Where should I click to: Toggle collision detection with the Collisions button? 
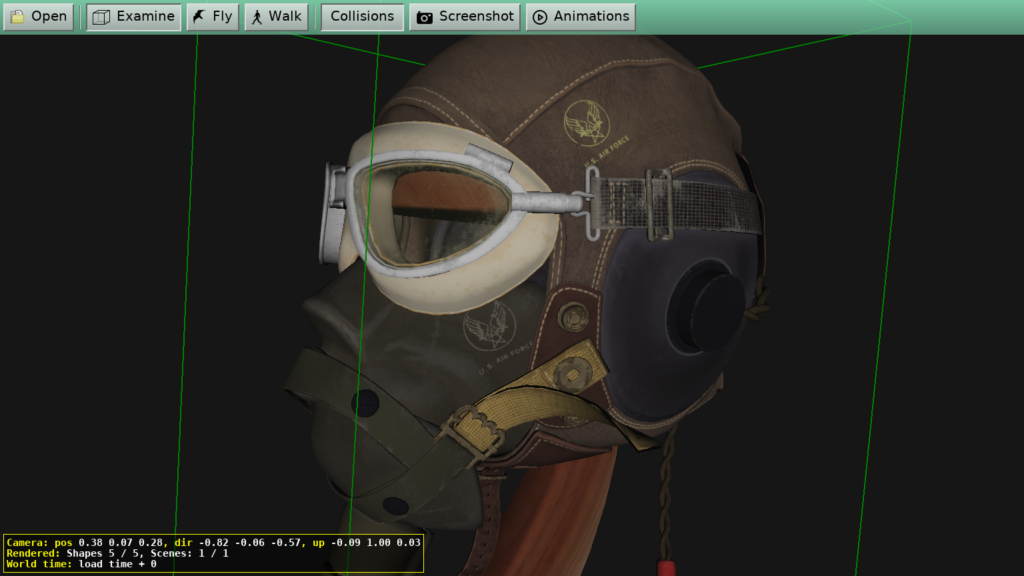tap(361, 16)
